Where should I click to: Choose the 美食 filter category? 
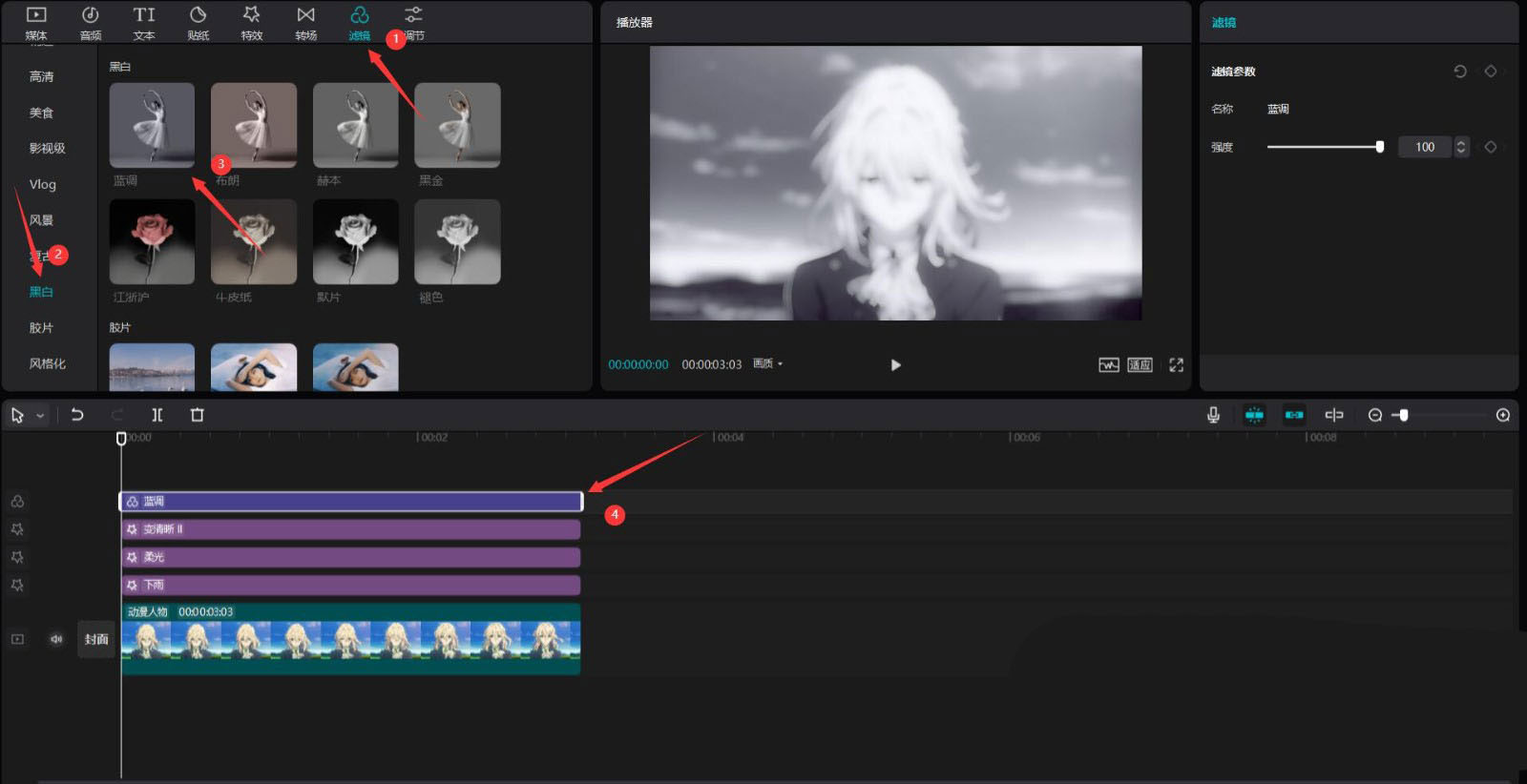[42, 113]
